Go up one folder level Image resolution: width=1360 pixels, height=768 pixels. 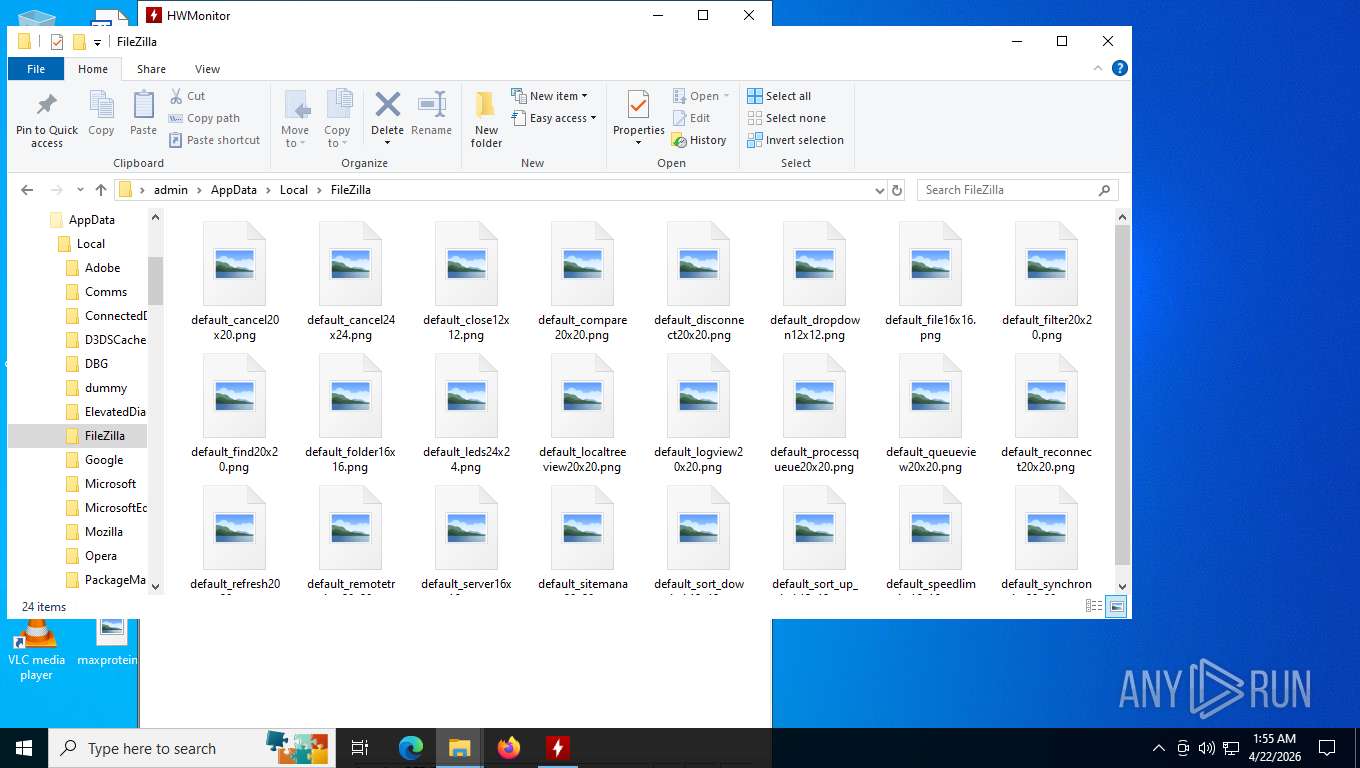coord(101,190)
